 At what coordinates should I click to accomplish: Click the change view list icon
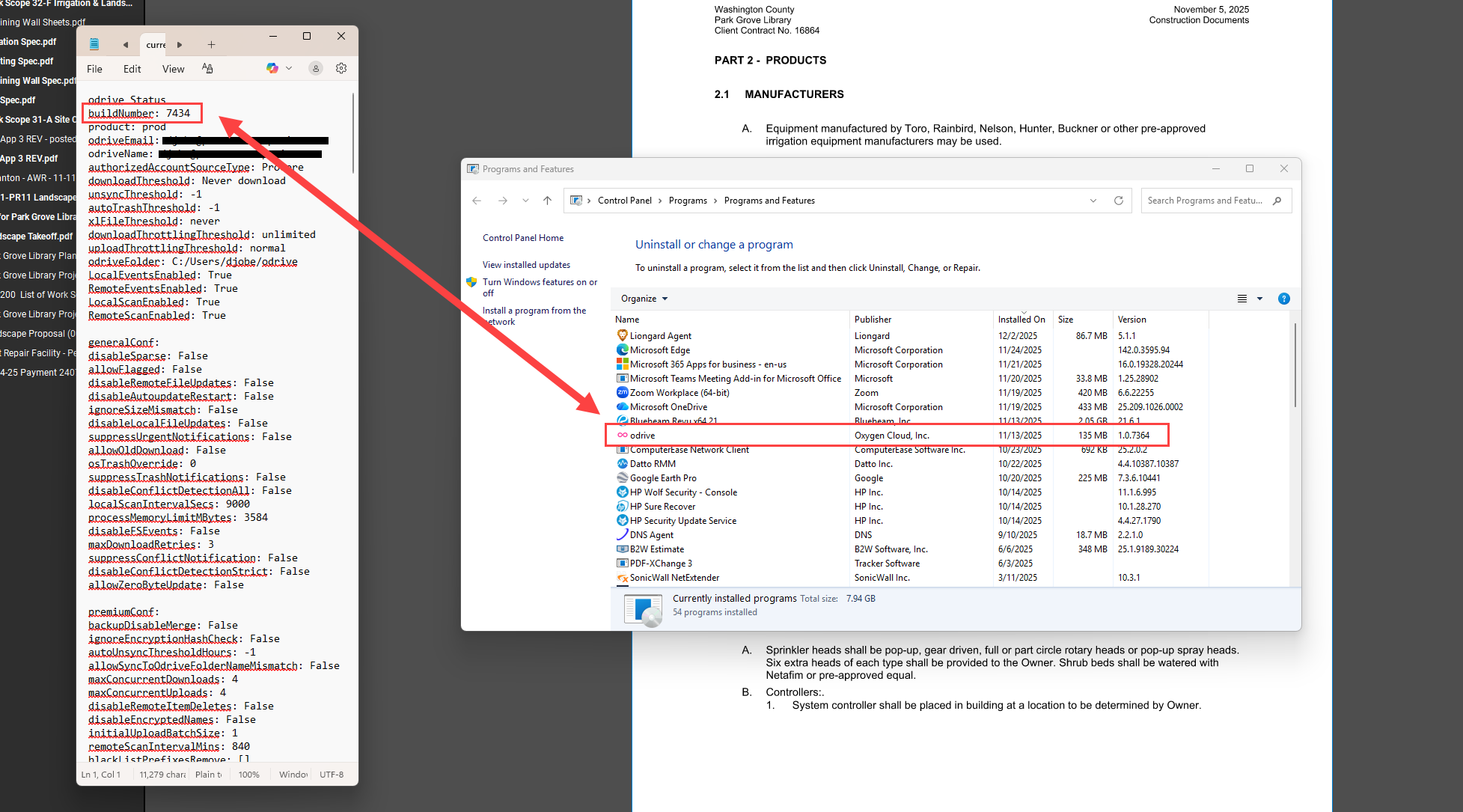tap(1241, 299)
